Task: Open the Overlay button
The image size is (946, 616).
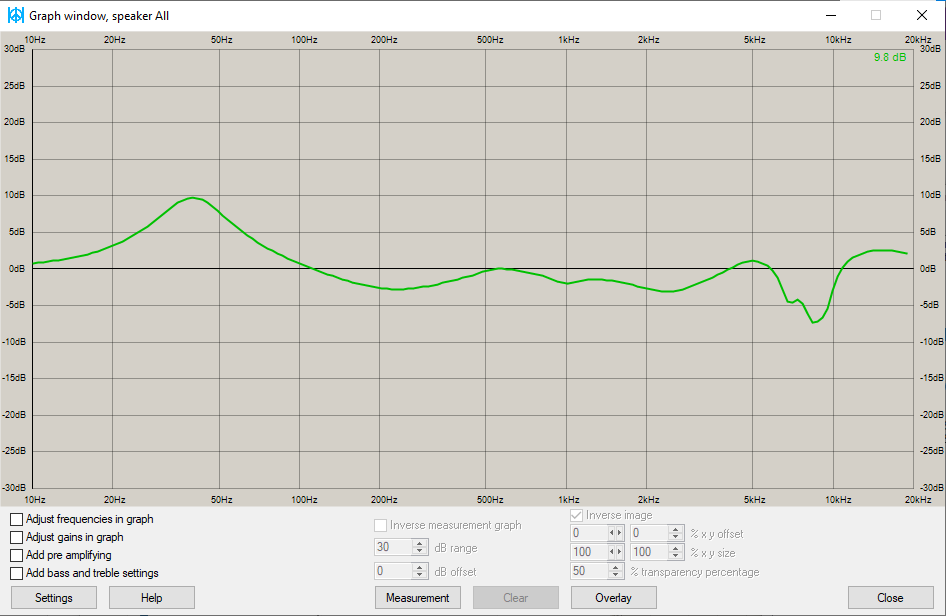Action: pos(614,598)
